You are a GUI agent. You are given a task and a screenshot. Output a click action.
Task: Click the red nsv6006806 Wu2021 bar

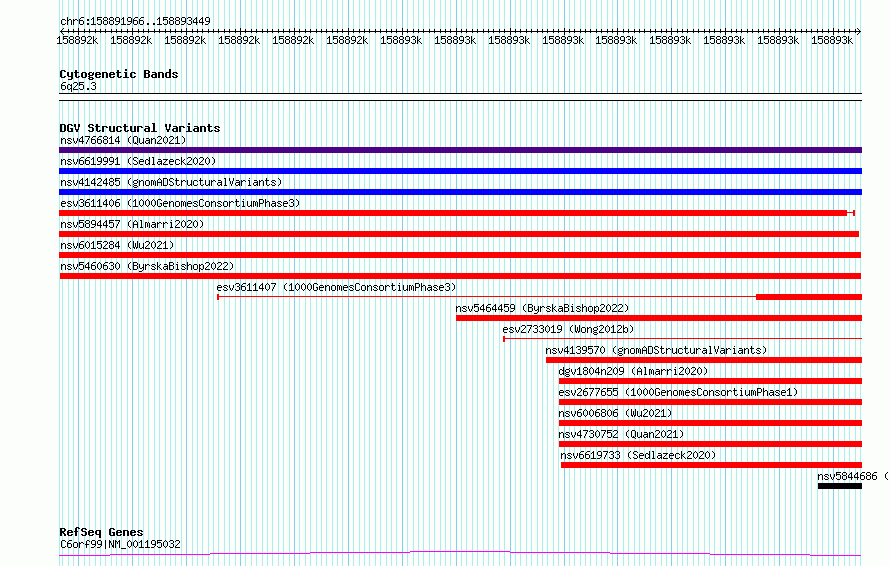pos(710,423)
